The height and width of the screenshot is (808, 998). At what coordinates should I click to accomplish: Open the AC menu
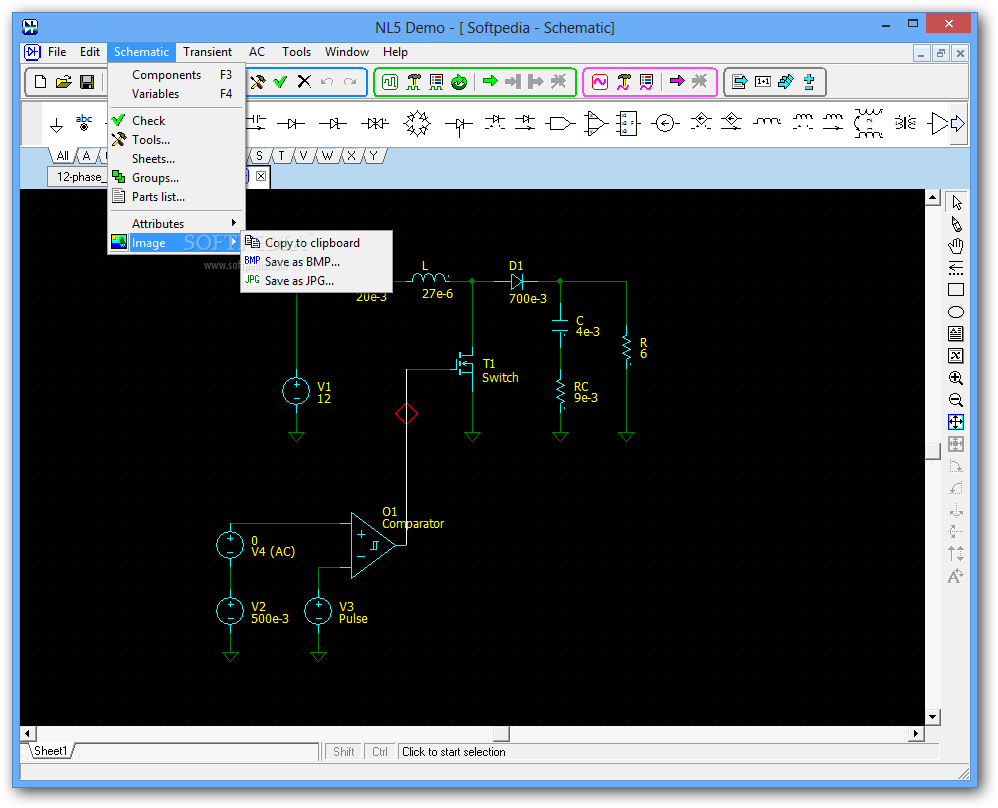click(257, 52)
